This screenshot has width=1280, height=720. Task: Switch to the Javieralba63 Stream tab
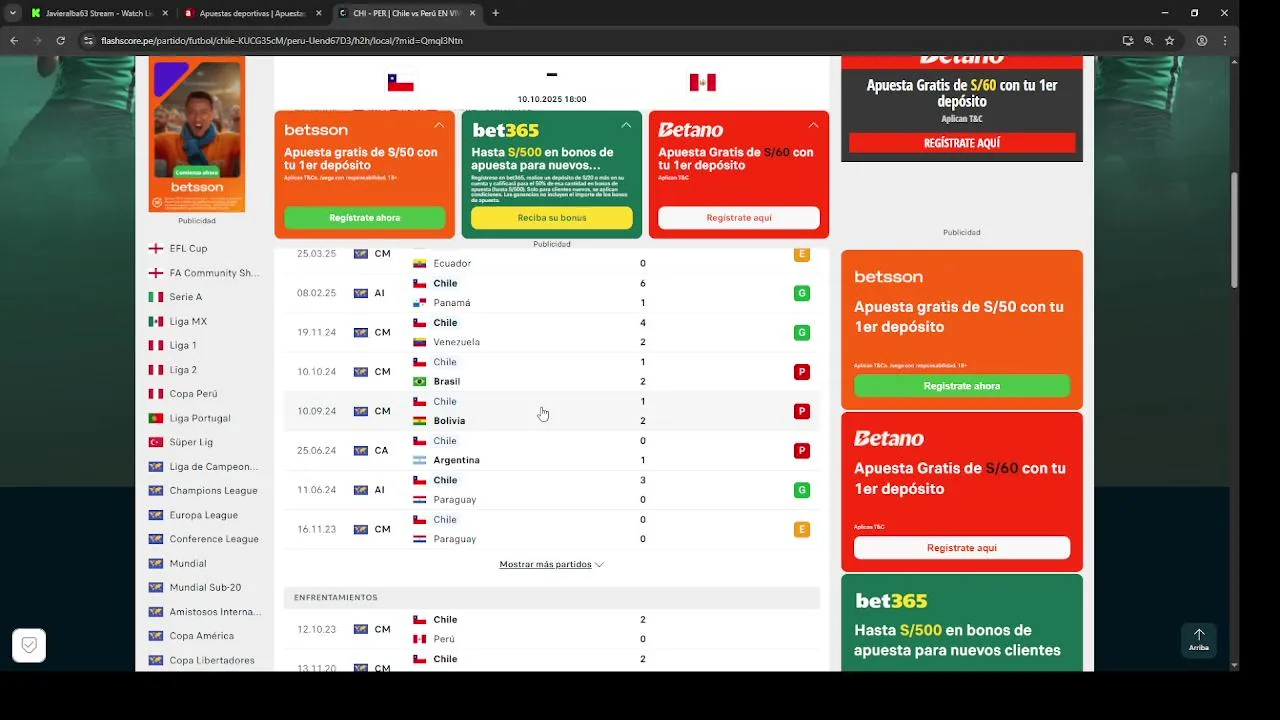tap(97, 13)
